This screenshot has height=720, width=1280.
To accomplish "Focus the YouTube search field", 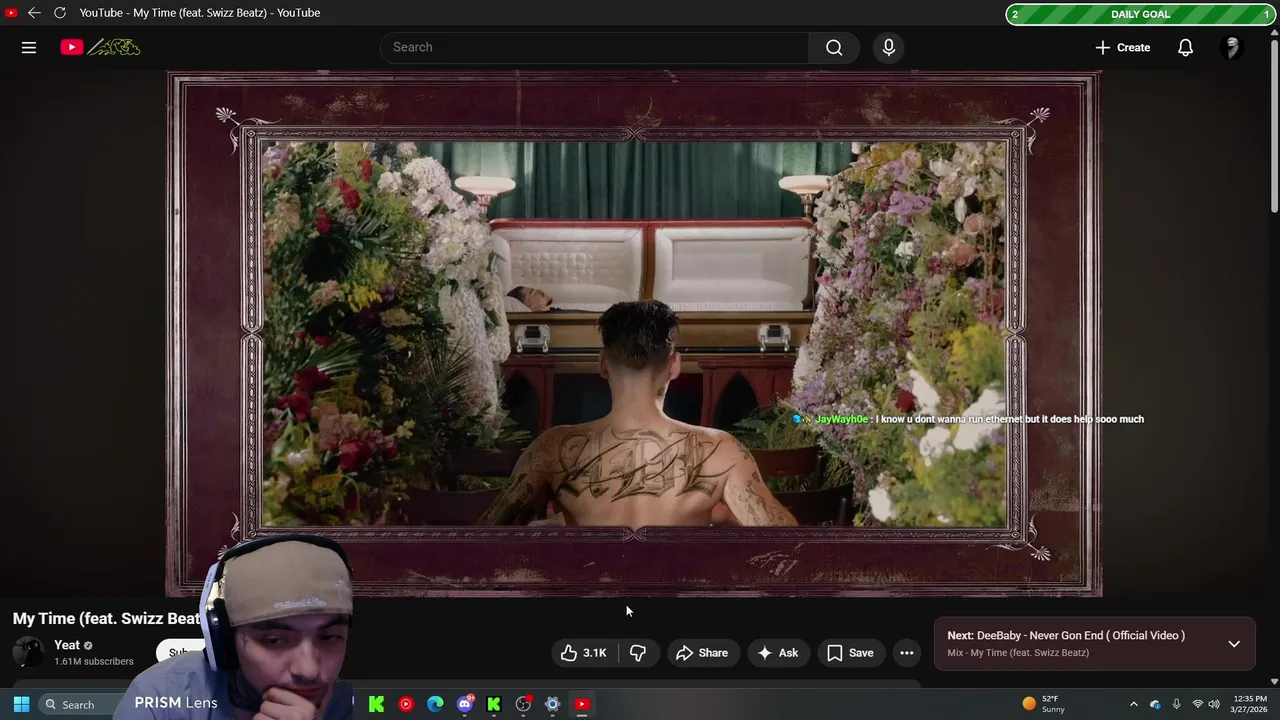I will coord(594,47).
